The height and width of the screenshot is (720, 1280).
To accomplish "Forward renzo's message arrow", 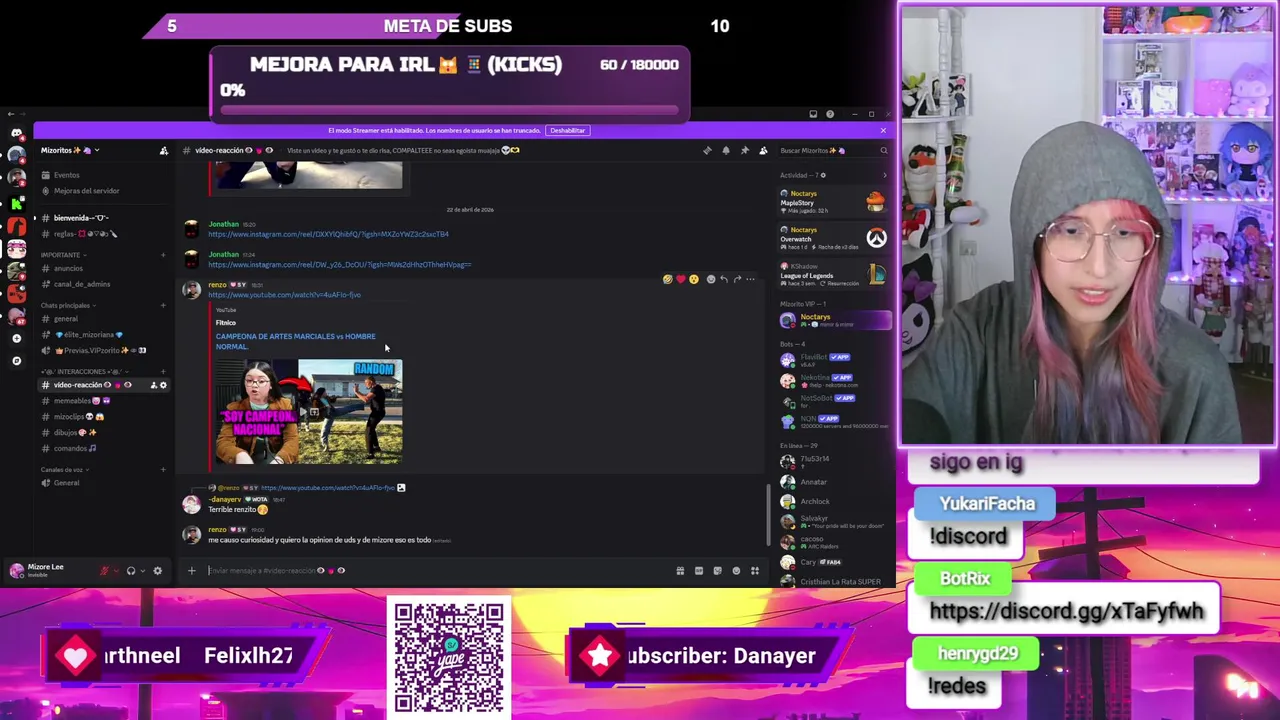I will click(x=737, y=279).
